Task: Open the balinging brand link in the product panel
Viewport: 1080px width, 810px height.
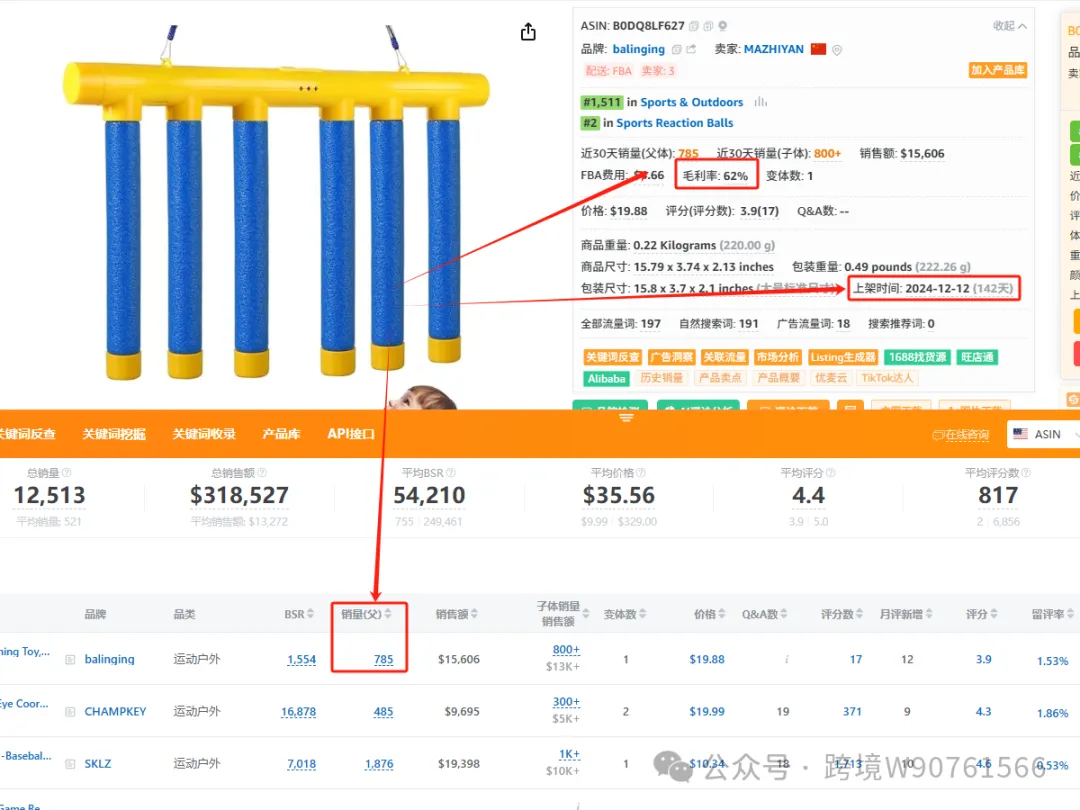Action: coord(638,49)
